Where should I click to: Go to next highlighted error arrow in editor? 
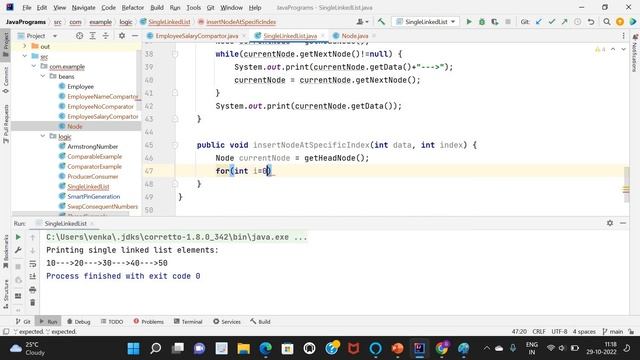(624, 49)
